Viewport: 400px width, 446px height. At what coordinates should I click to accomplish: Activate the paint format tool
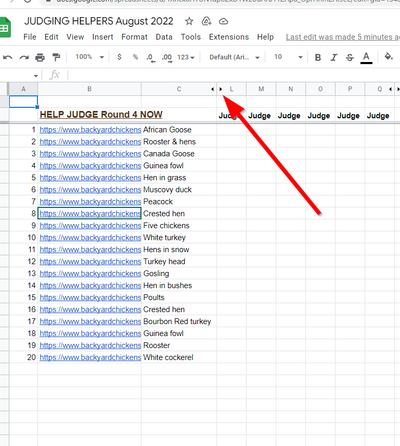pos(56,57)
